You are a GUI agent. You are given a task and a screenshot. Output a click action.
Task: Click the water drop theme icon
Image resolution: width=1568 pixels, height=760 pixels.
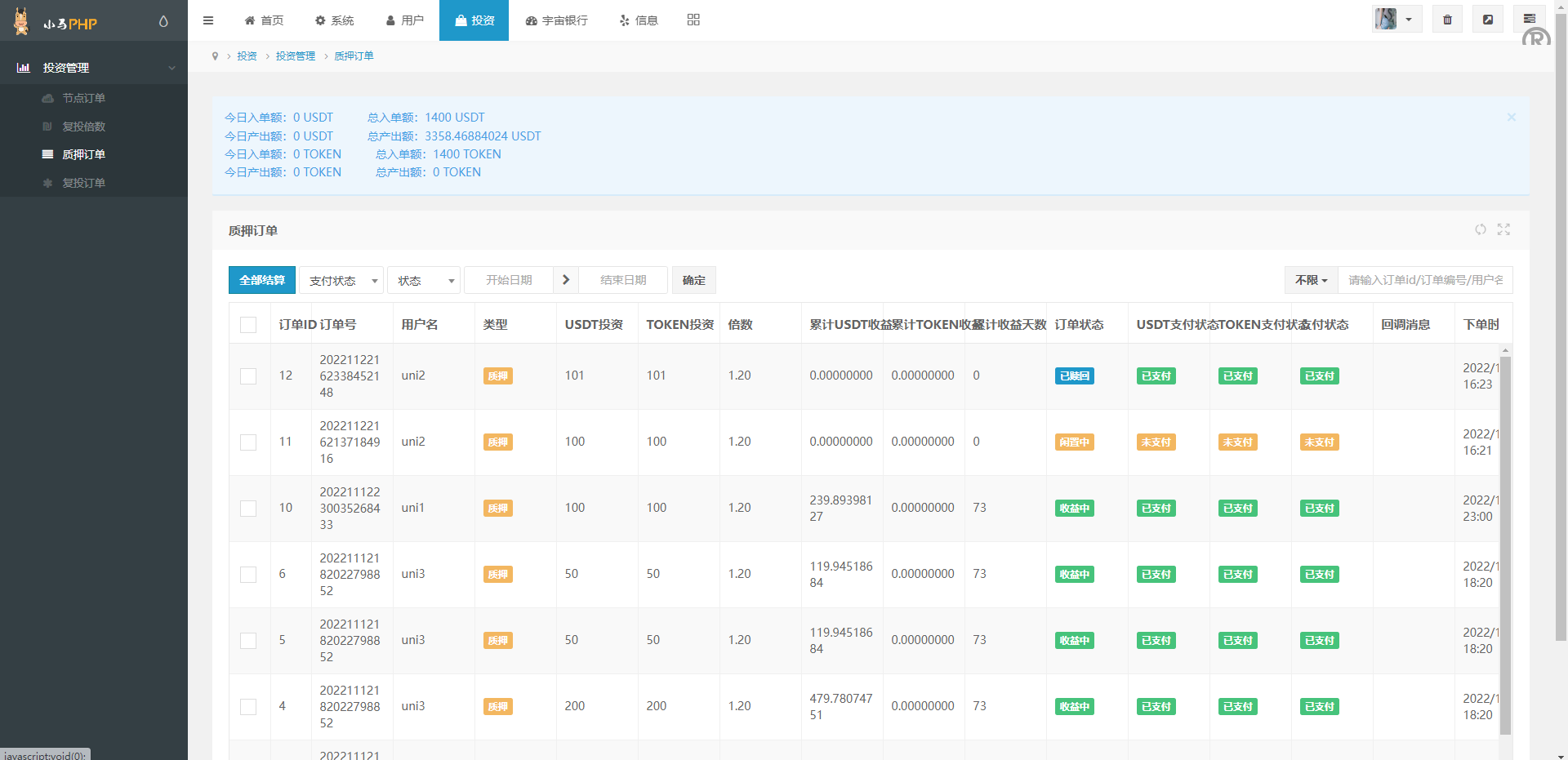(x=163, y=22)
